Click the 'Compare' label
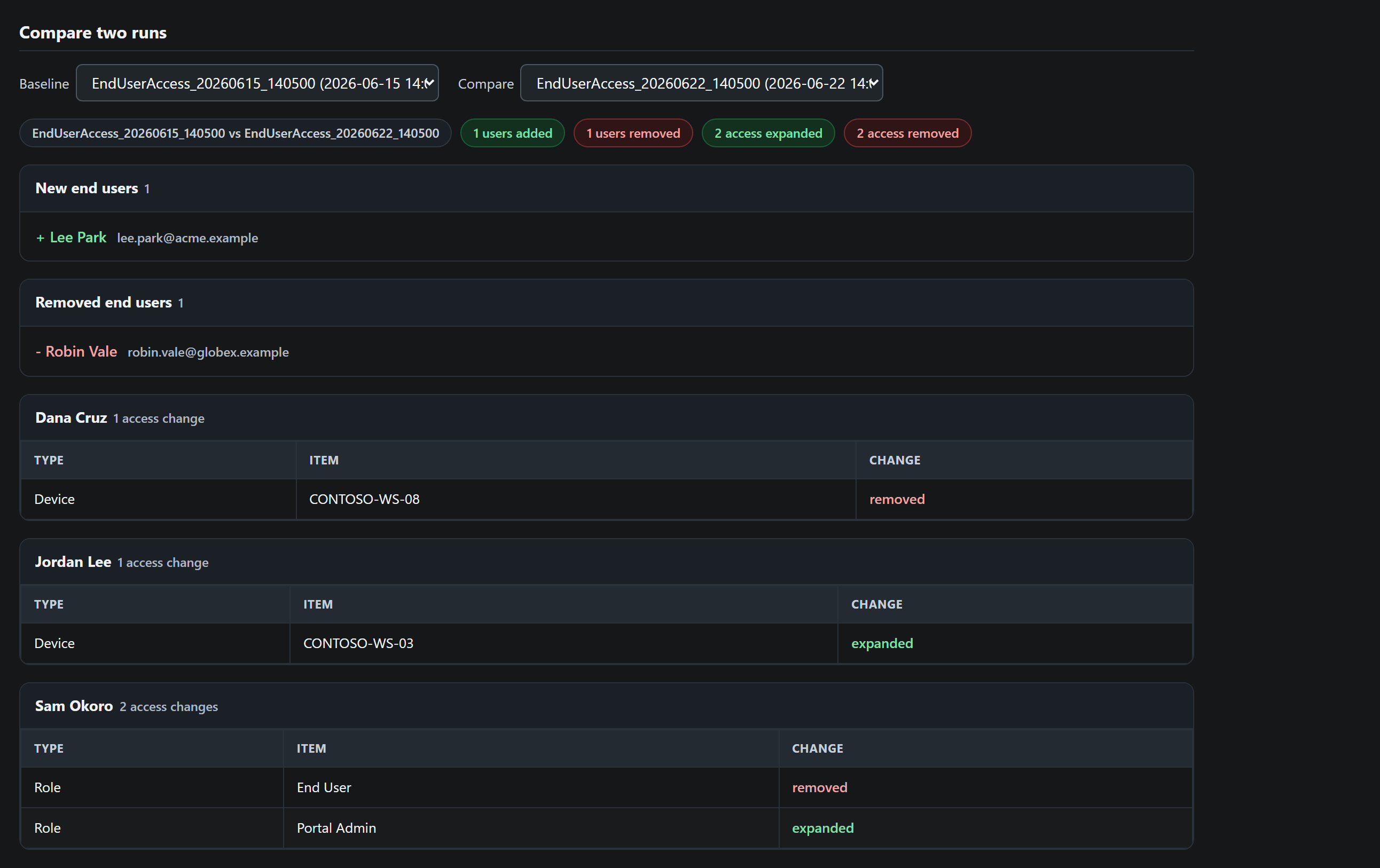Viewport: 1380px width, 868px height. [486, 84]
